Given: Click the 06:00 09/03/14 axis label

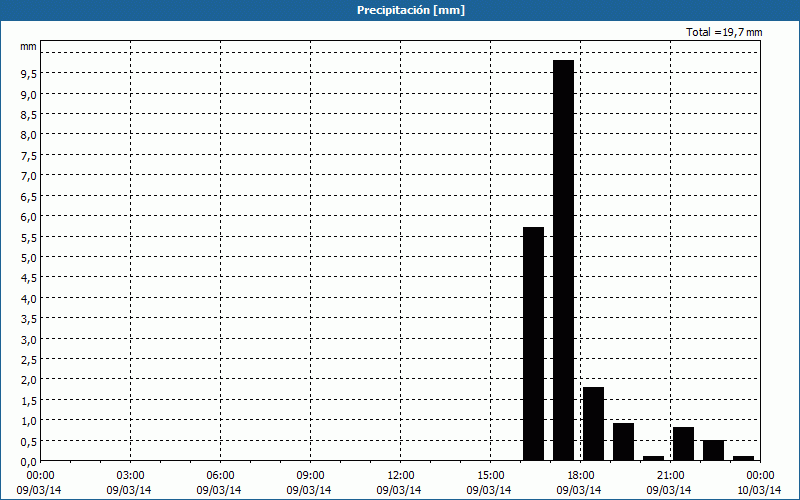Looking at the screenshot, I should click(x=219, y=483).
